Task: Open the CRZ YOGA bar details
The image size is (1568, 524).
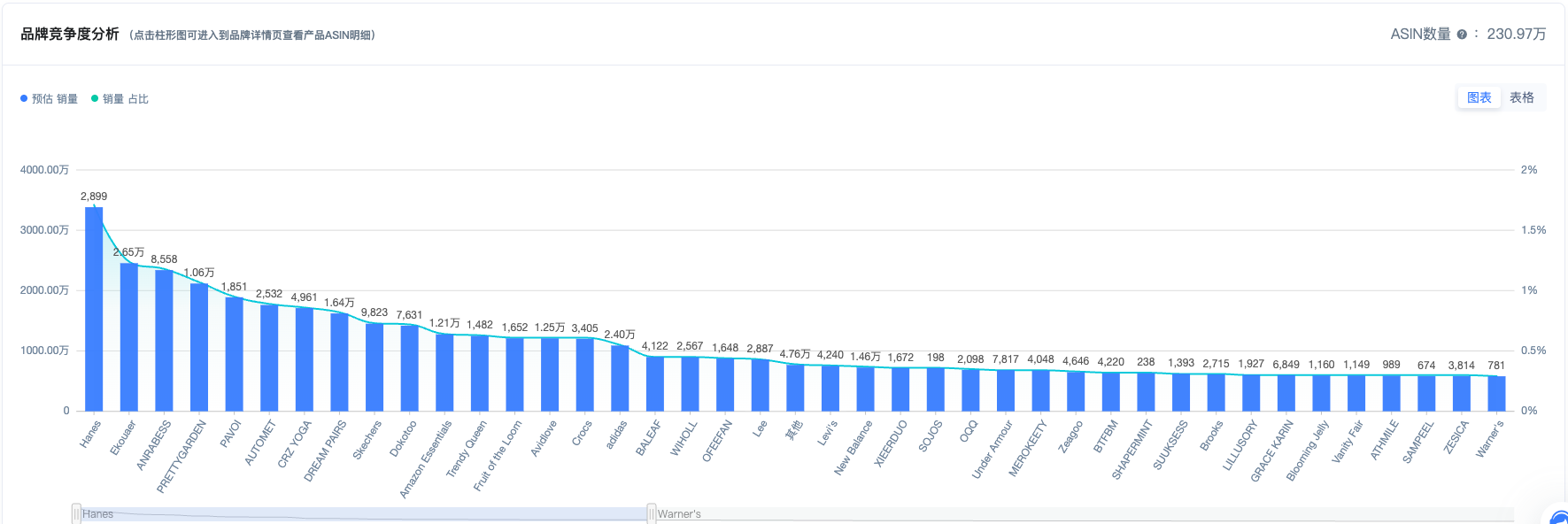Action: point(305,359)
